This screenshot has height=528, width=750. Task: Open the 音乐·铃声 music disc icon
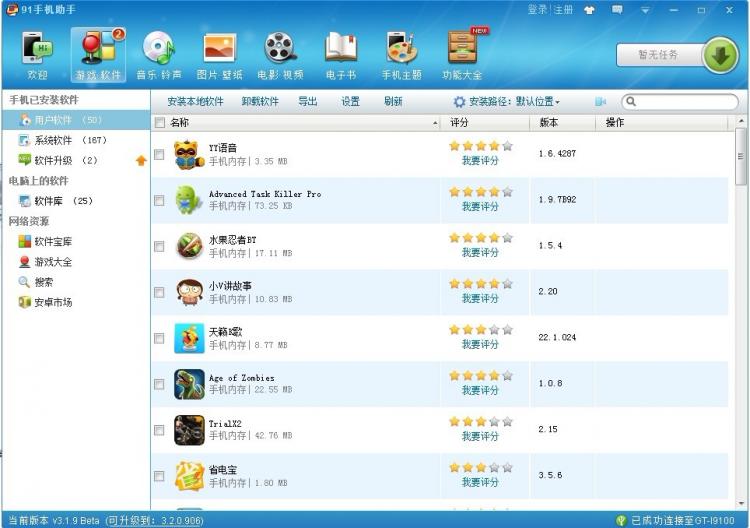point(159,47)
